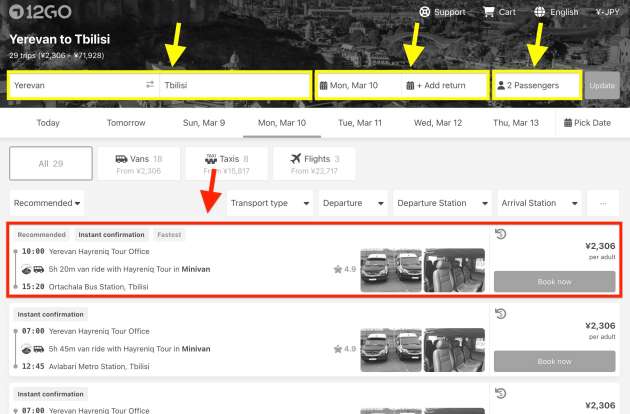630x414 pixels.
Task: Filter by Vans 18
Action: pyautogui.click(x=139, y=164)
